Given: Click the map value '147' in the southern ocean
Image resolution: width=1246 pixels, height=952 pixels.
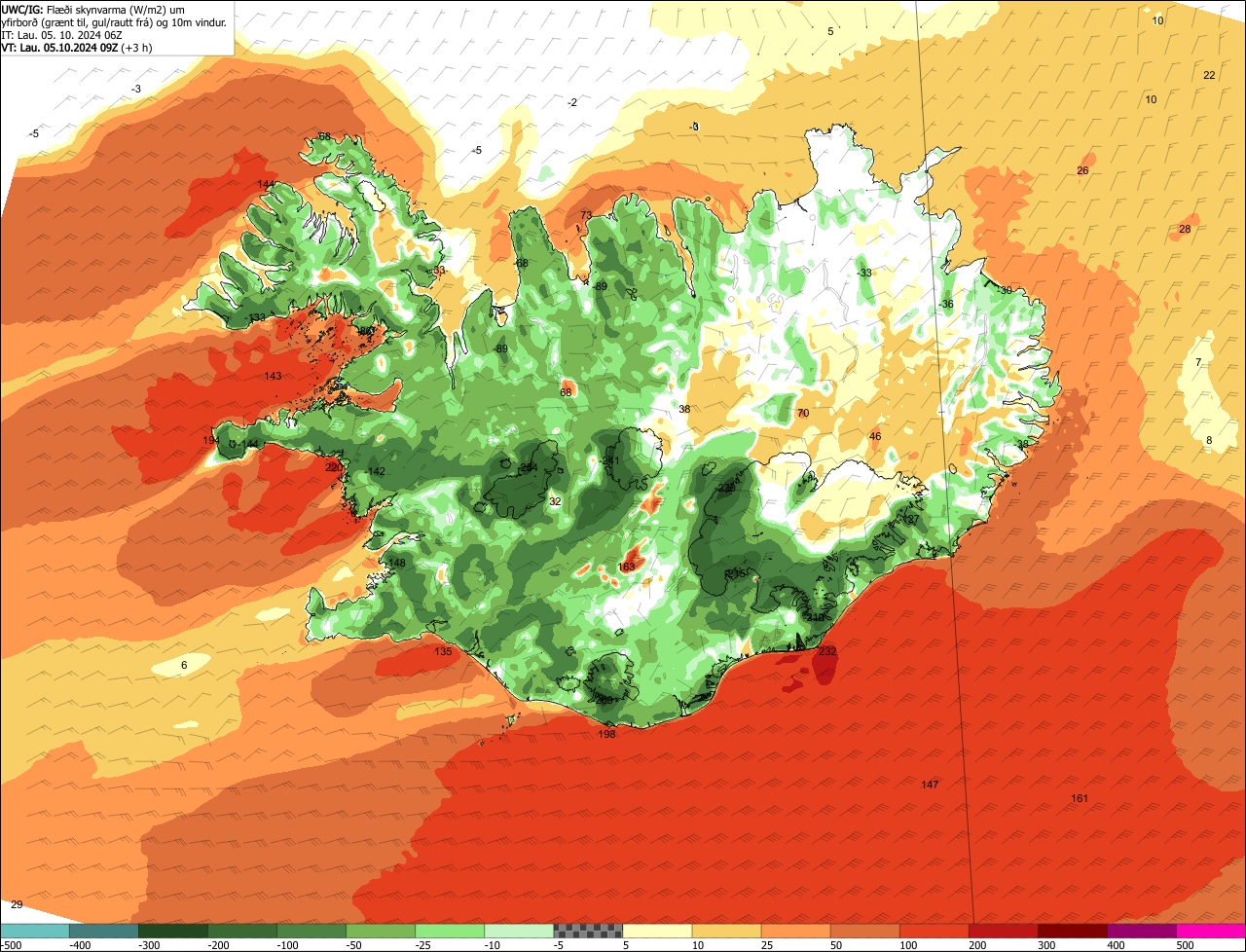Looking at the screenshot, I should pos(930,785).
